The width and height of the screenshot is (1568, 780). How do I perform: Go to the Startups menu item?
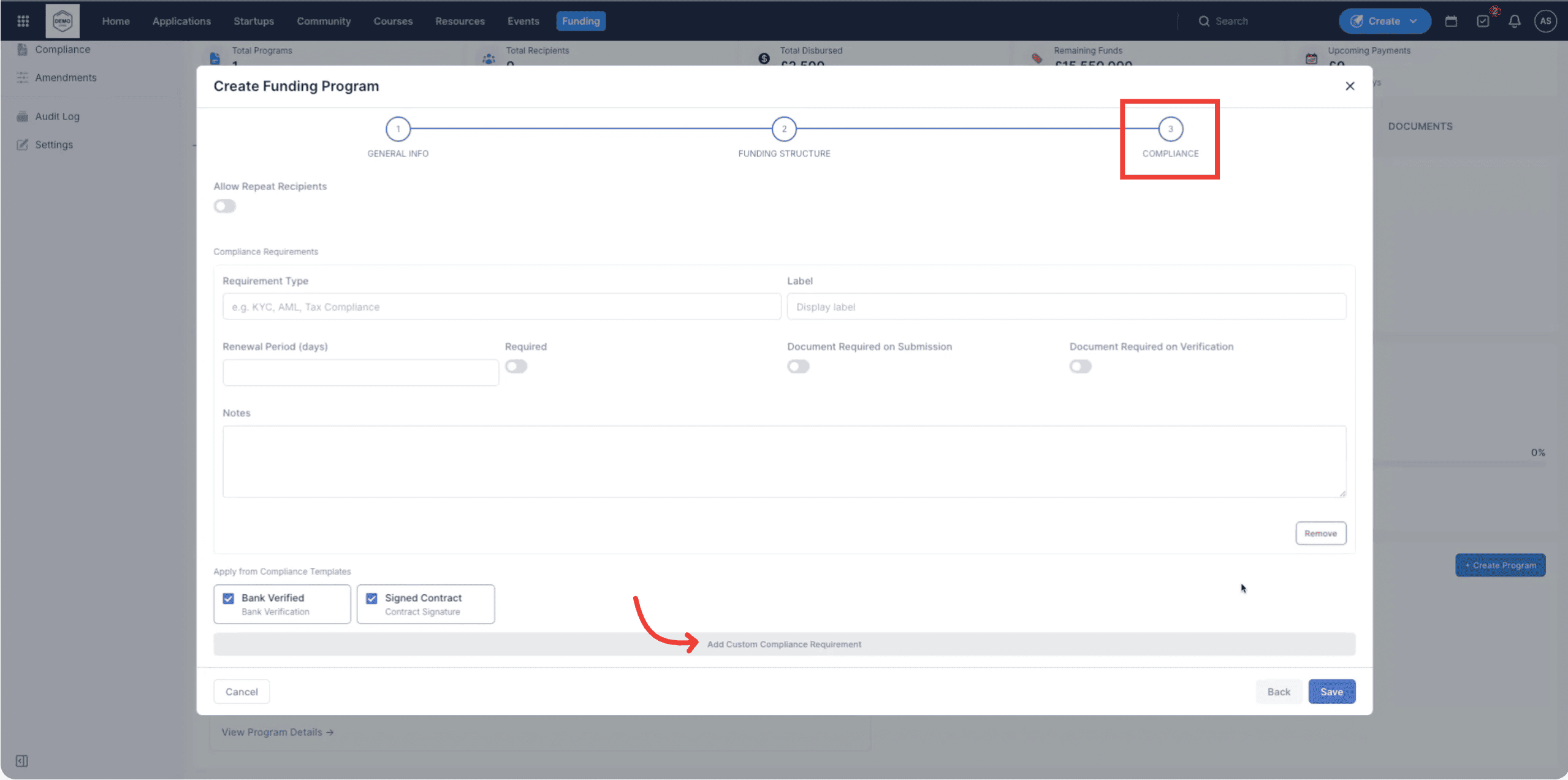click(254, 20)
